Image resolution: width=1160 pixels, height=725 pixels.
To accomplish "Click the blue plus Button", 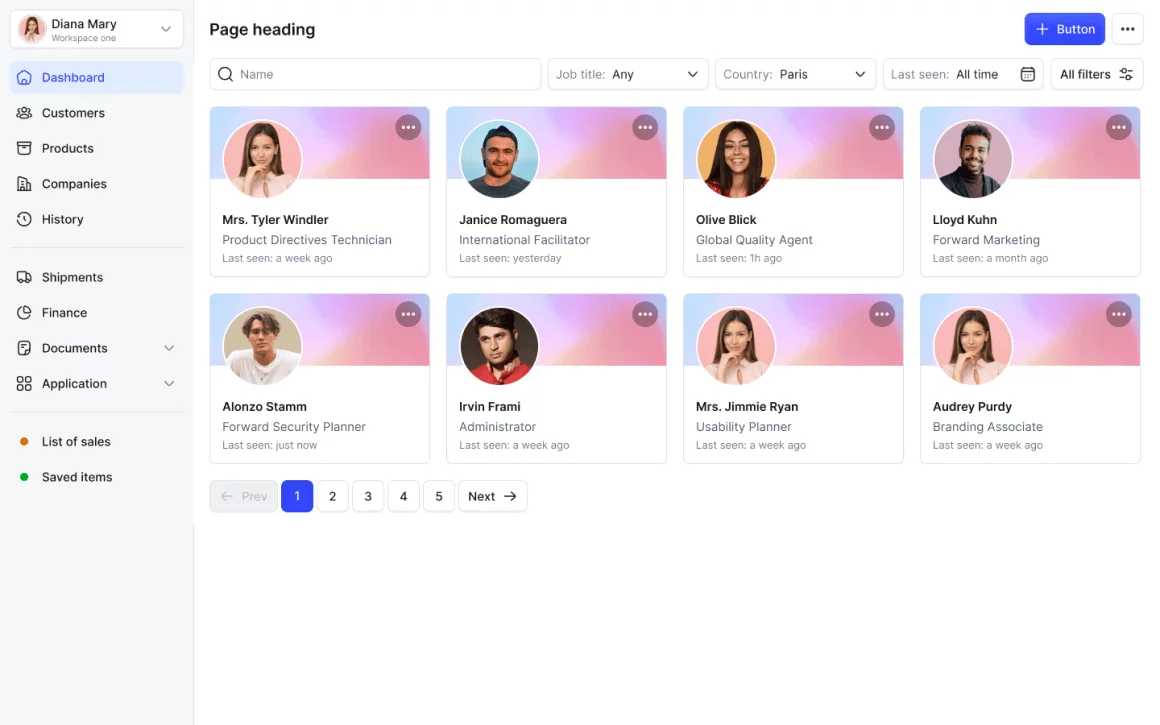I will (x=1064, y=29).
